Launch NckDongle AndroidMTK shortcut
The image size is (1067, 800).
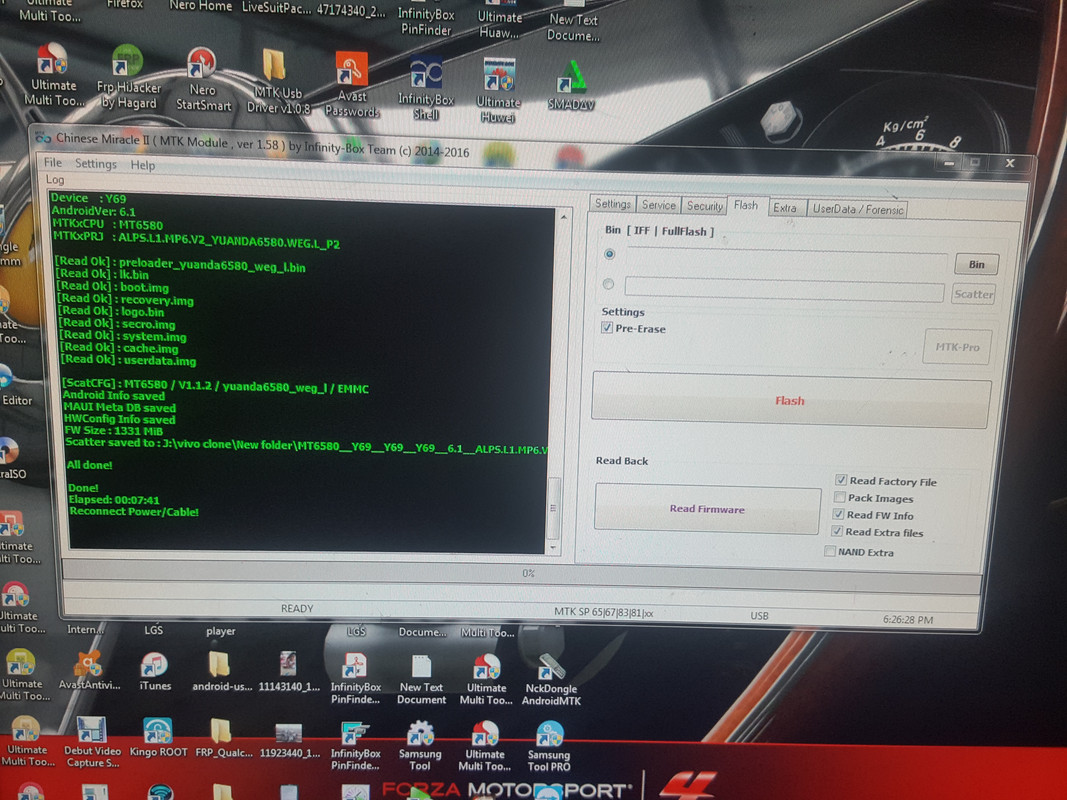click(551, 679)
